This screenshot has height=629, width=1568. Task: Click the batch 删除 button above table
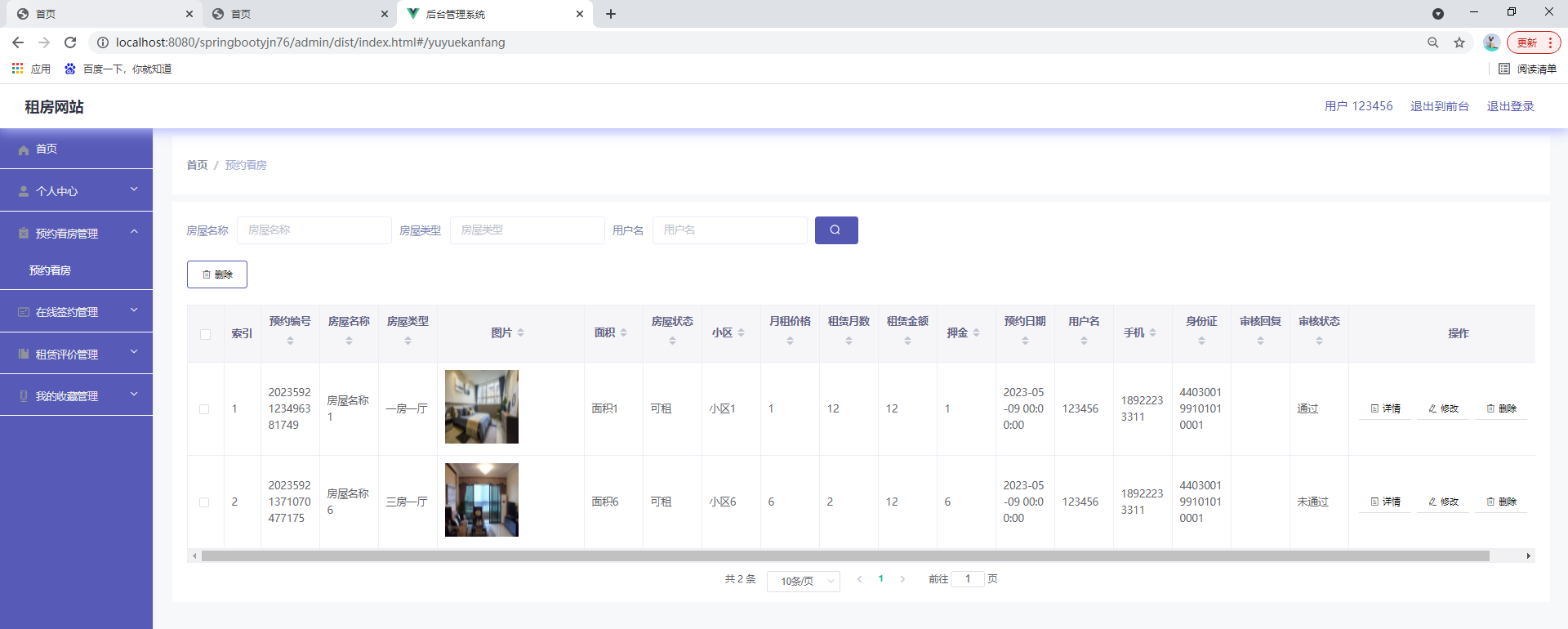(217, 274)
